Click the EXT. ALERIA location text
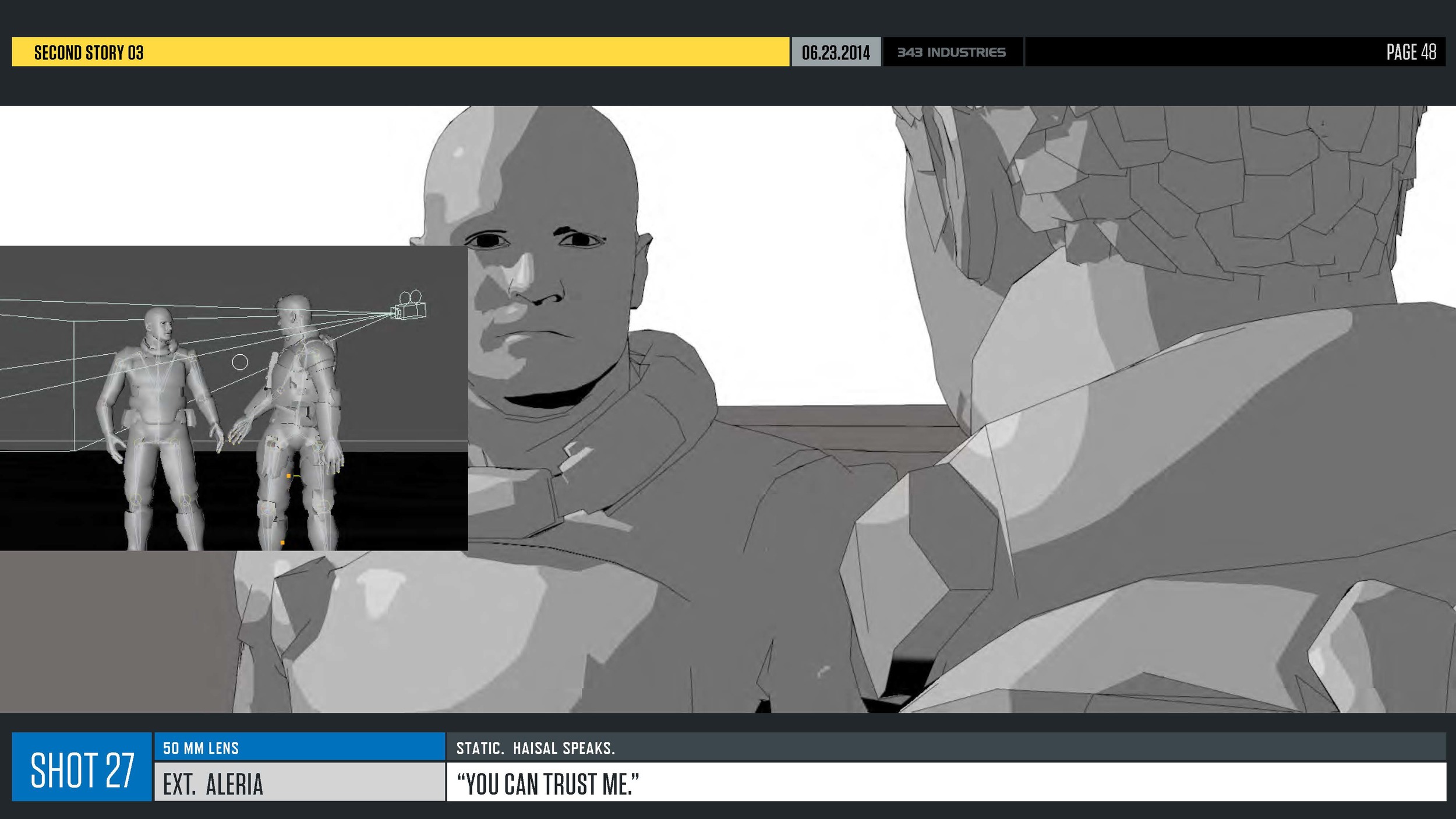This screenshot has height=819, width=1456. tap(213, 784)
